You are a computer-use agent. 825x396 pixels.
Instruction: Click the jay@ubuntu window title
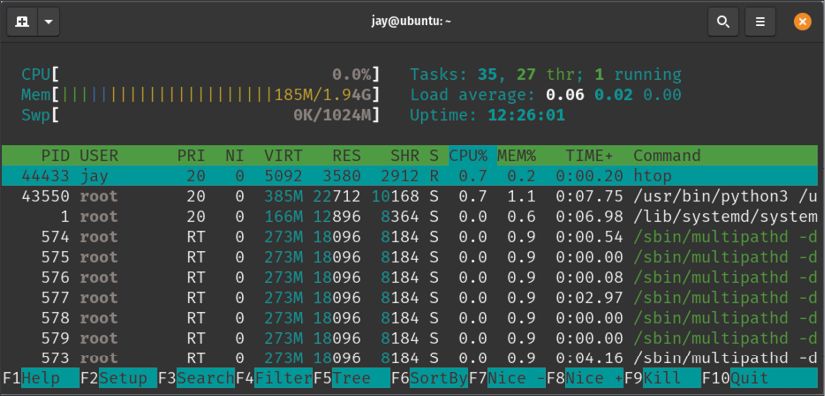point(412,22)
